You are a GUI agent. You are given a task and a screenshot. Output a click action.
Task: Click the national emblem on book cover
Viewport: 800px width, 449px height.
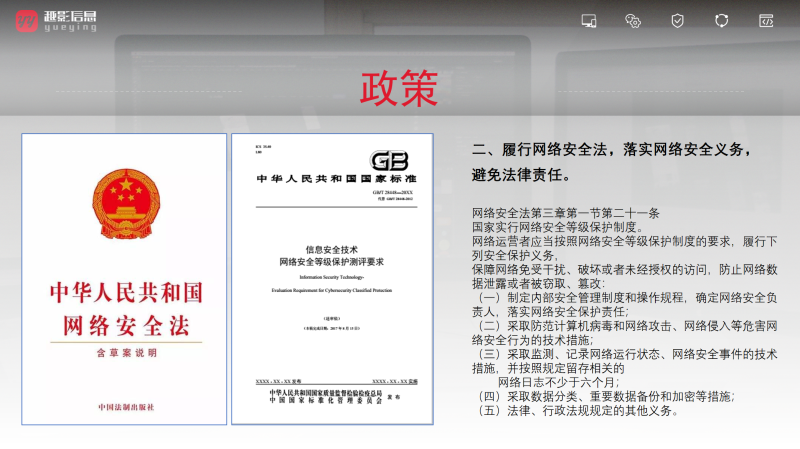coord(126,204)
